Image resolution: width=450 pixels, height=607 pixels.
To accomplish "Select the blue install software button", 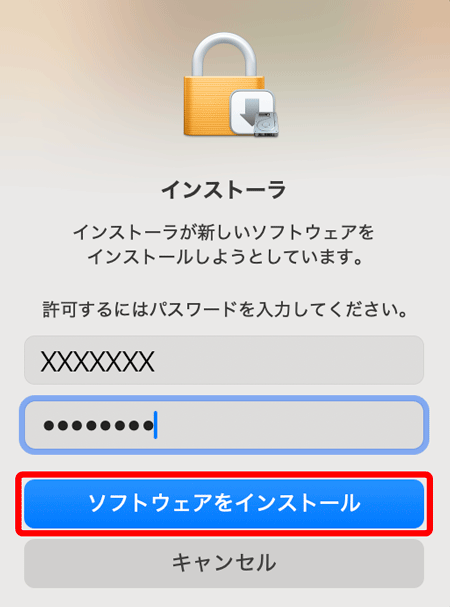I will [224, 504].
